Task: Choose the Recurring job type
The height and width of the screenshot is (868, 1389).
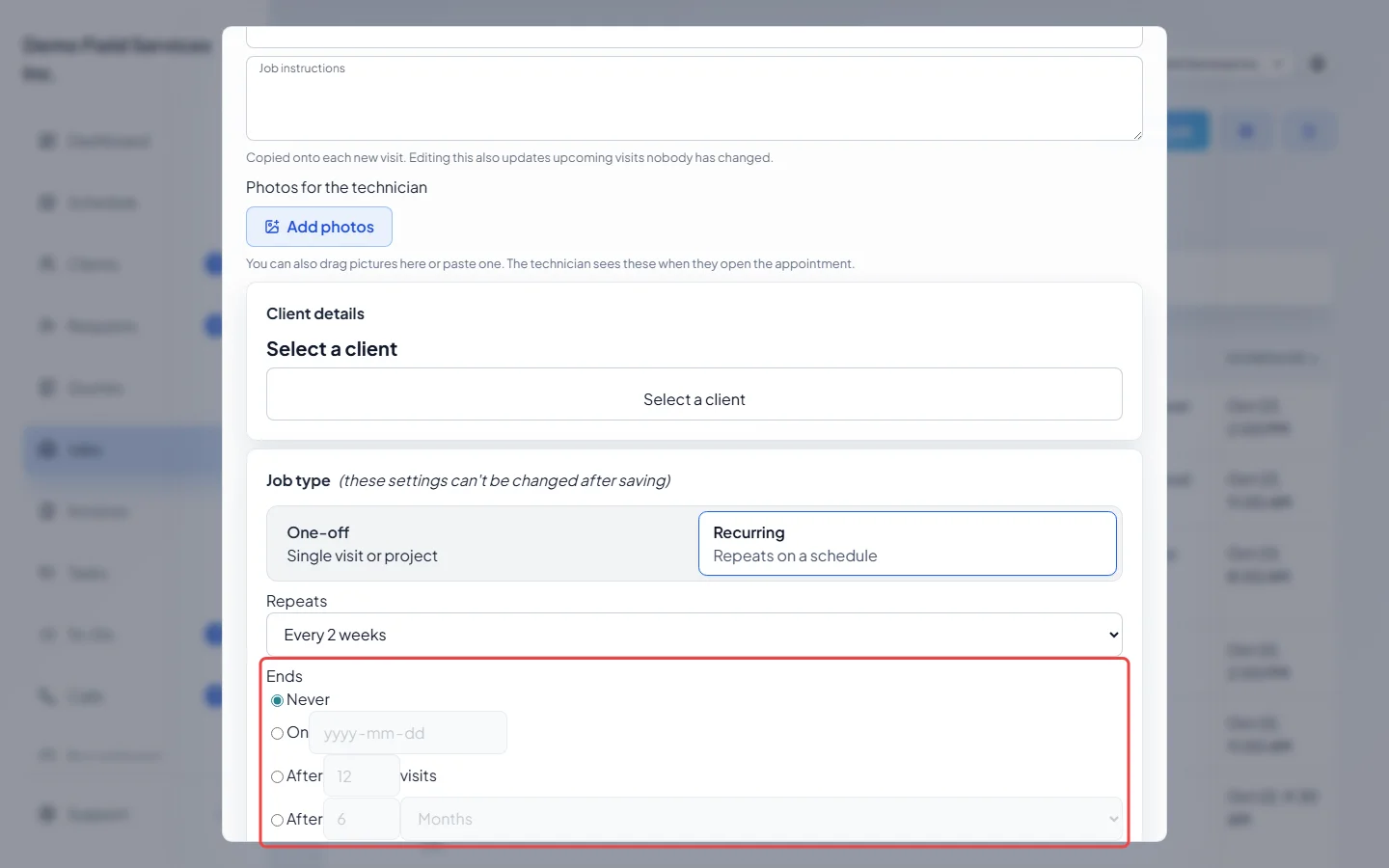Action: pos(908,544)
